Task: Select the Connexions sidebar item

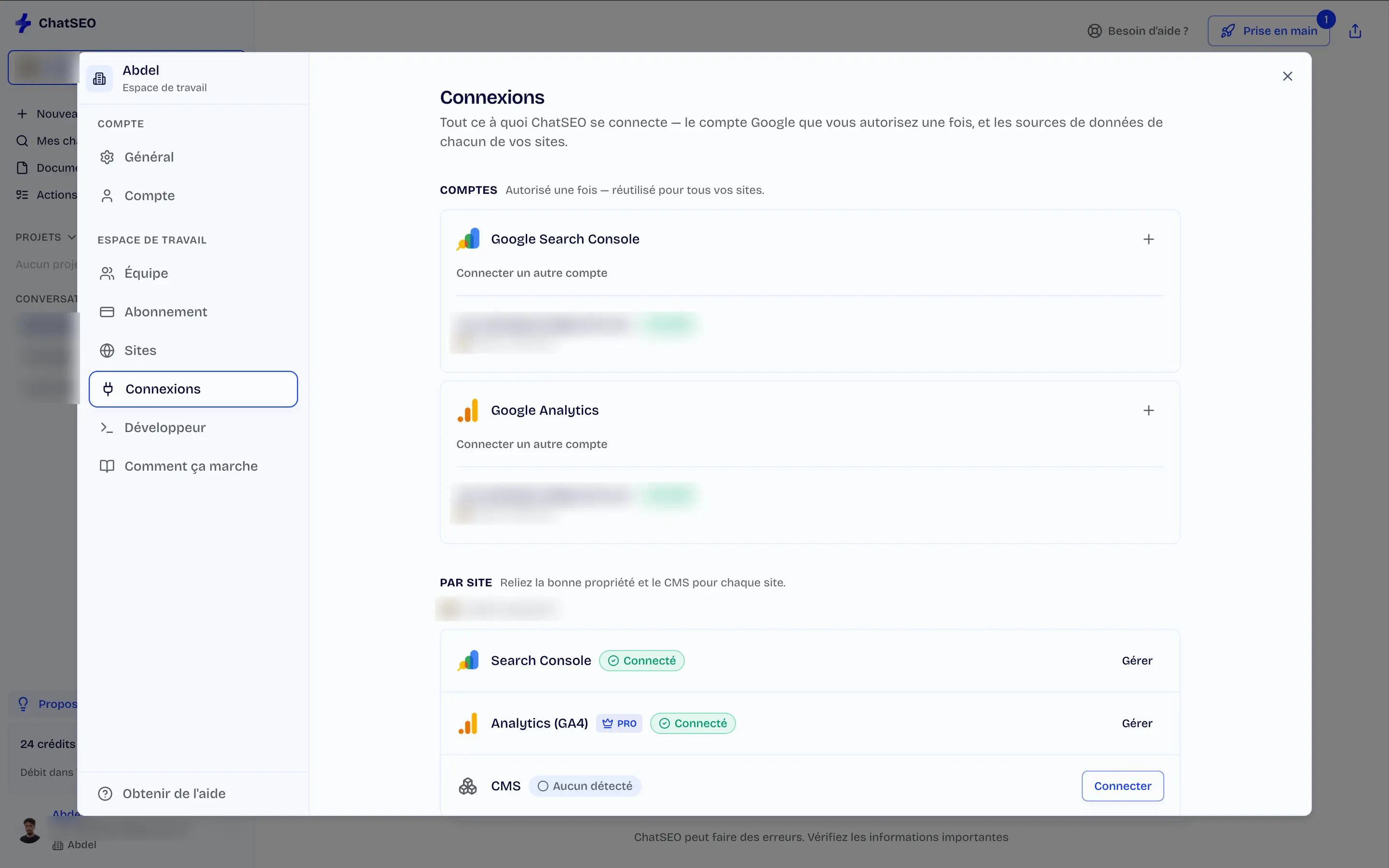Action: (193, 389)
